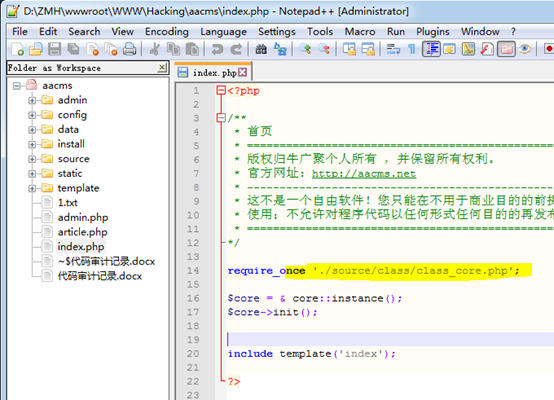
Task: Undo last edit with Undo arrow
Action: pos(217,49)
